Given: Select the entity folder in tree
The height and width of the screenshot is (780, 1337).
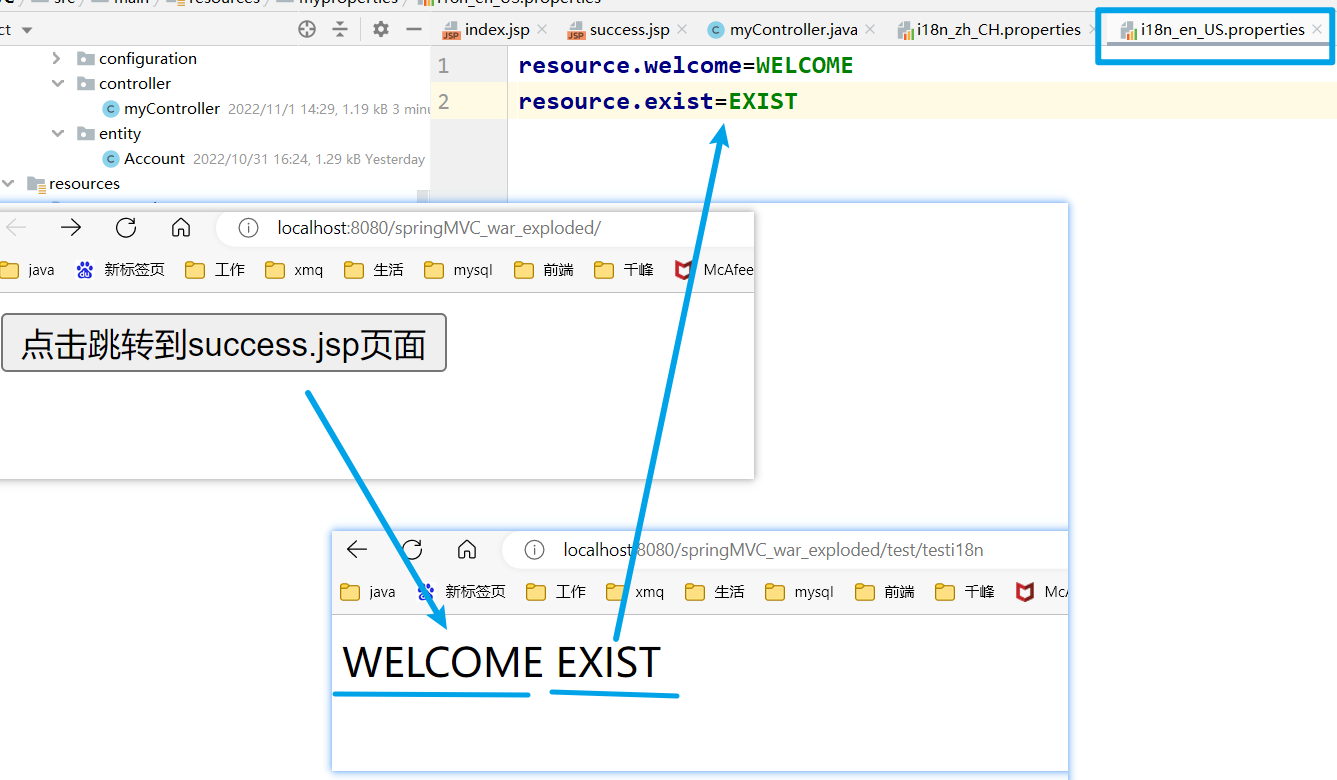Looking at the screenshot, I should pos(109,134).
